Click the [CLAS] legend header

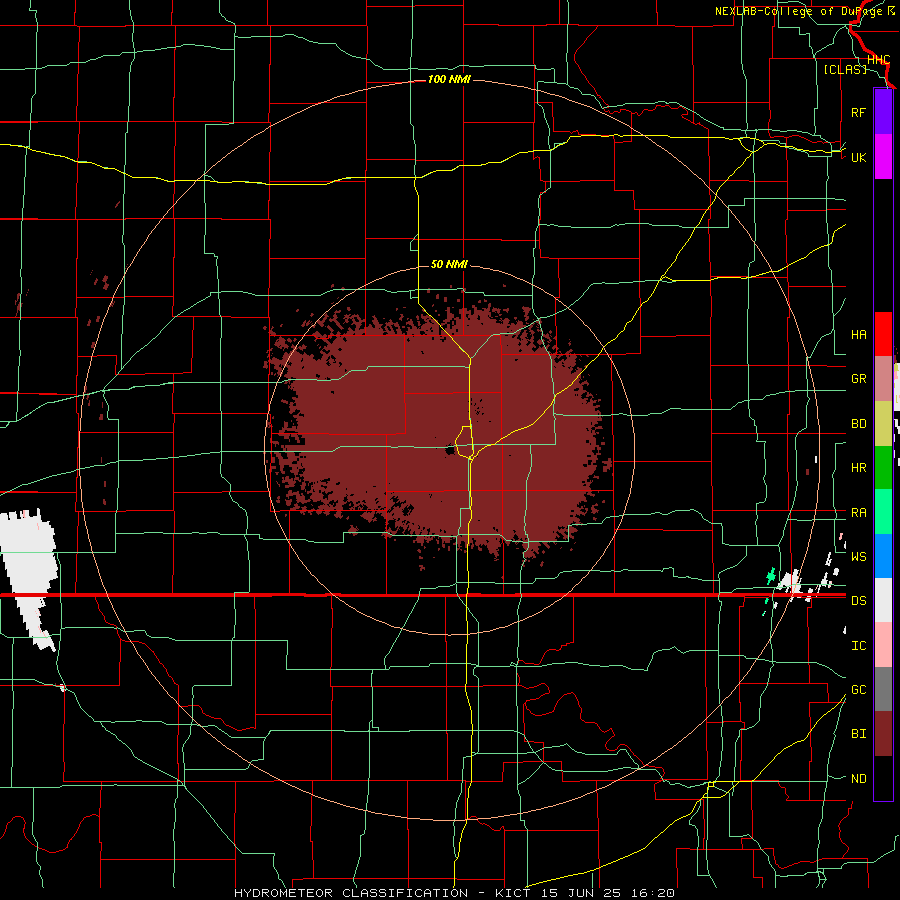pos(845,69)
